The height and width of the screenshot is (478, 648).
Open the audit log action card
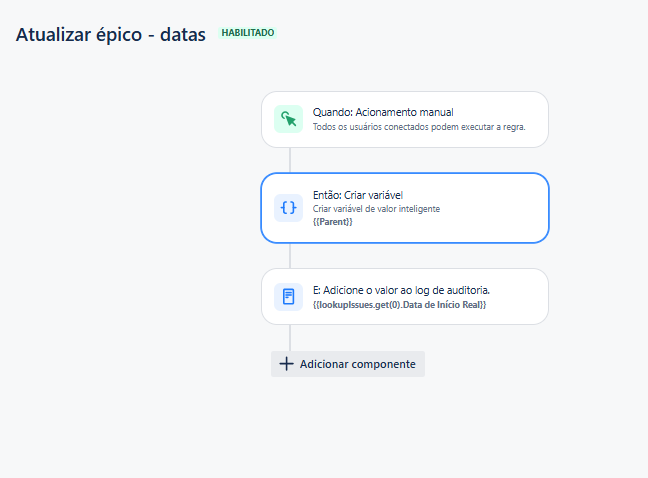[405, 297]
